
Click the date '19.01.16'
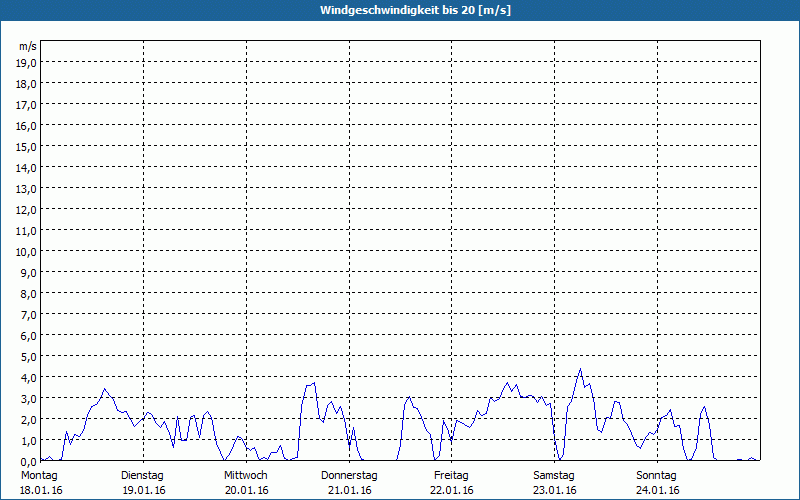tap(144, 491)
